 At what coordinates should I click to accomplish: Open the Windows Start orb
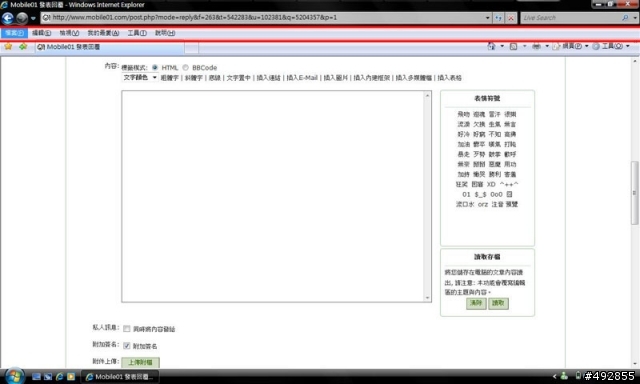click(14, 376)
